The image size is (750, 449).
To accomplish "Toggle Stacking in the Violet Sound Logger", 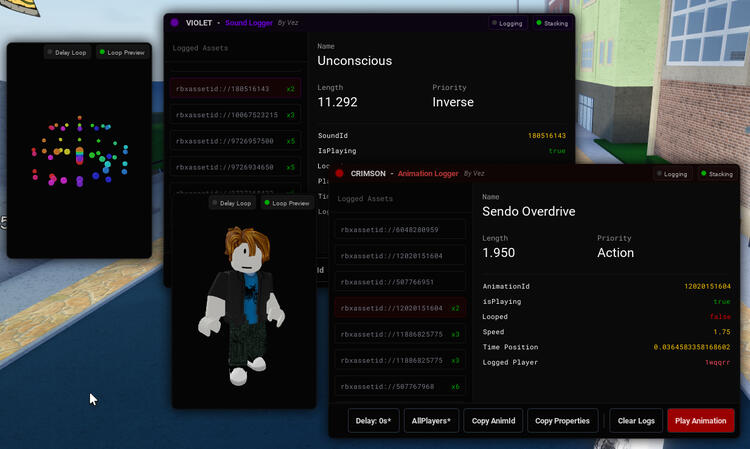I will pyautogui.click(x=552, y=23).
